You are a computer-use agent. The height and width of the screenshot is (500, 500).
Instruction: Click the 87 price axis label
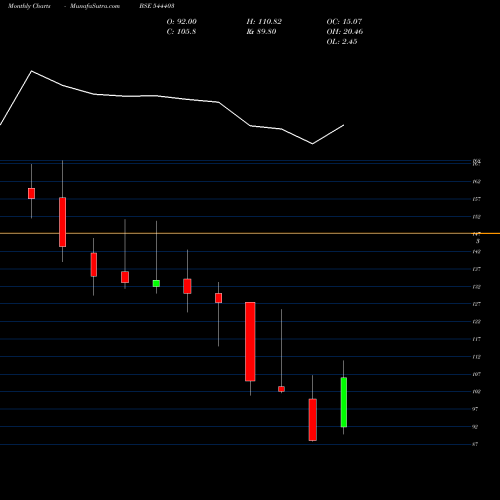pyautogui.click(x=475, y=444)
